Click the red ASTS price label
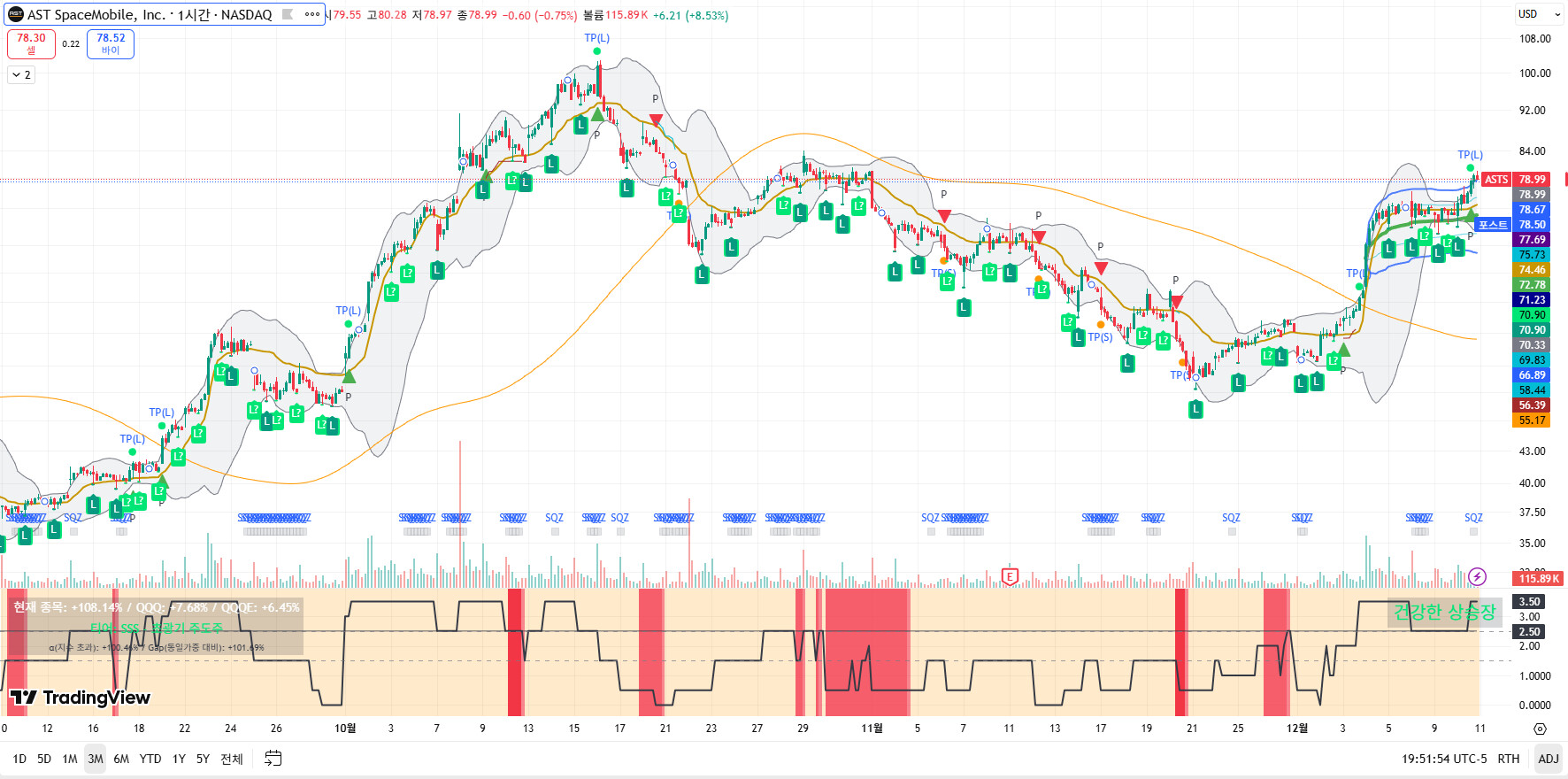 click(x=1495, y=180)
